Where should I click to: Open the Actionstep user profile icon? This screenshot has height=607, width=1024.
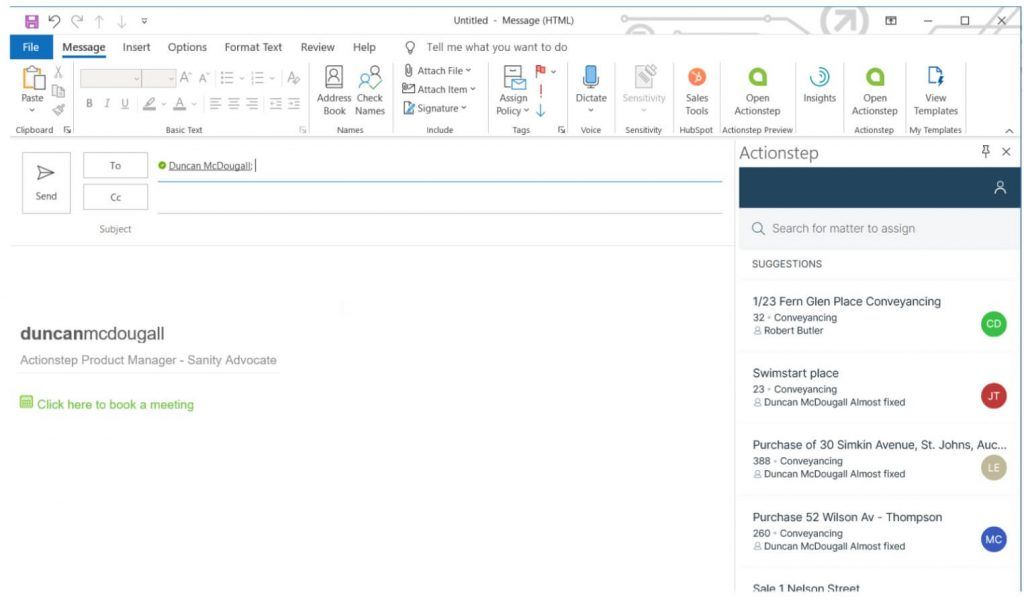[1000, 188]
